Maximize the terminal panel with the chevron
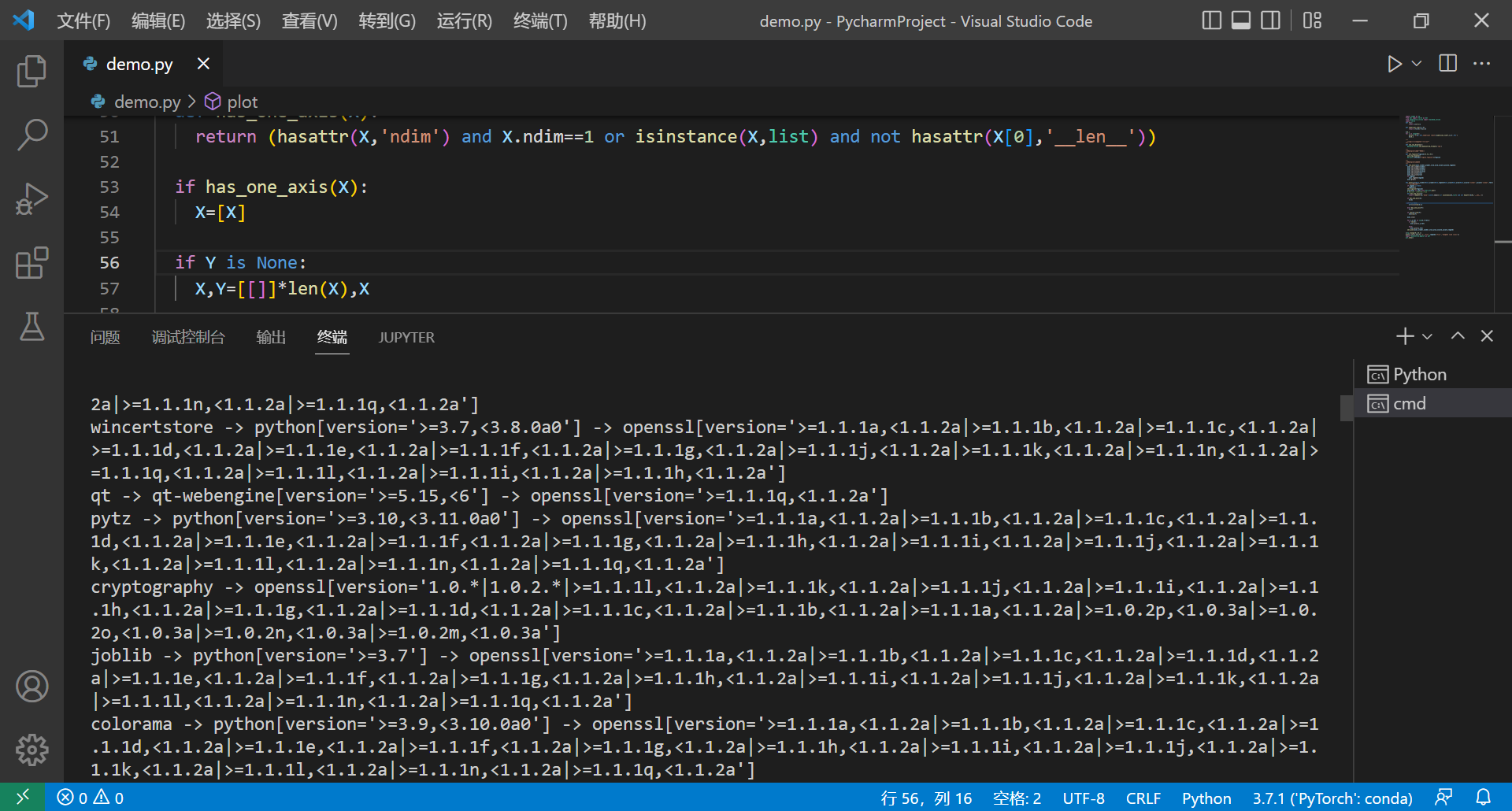 (1458, 336)
